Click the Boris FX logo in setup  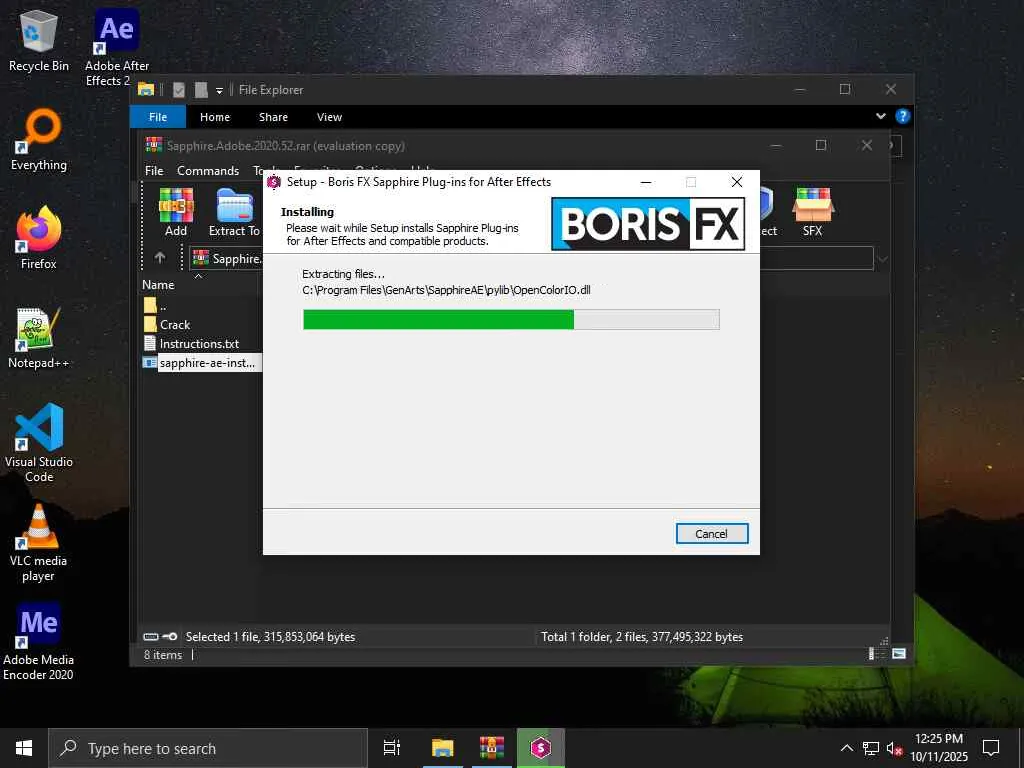click(648, 224)
